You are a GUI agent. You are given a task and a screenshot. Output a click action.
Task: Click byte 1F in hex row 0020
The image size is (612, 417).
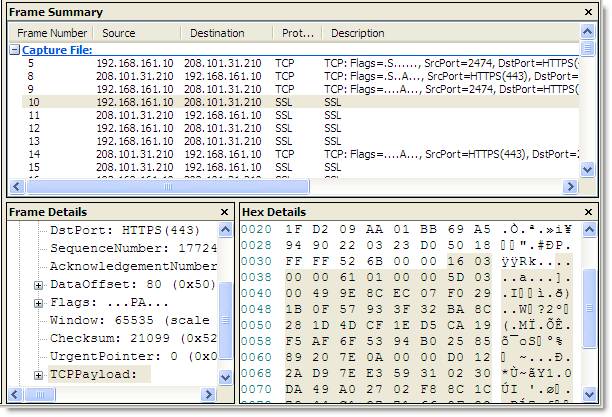pos(294,229)
